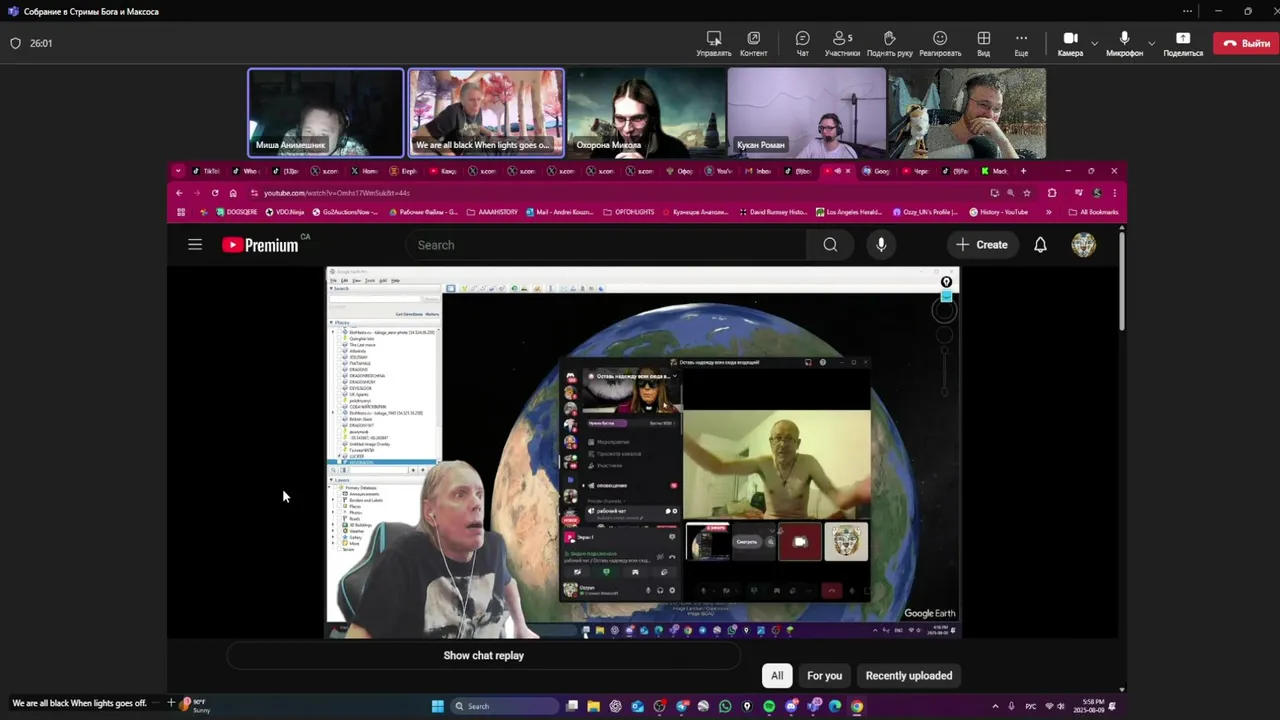Switch to the TikTok browser tab

(x=206, y=171)
